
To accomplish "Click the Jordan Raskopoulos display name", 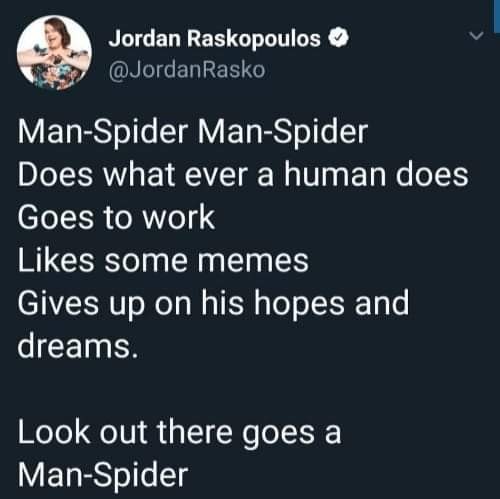I will [214, 39].
